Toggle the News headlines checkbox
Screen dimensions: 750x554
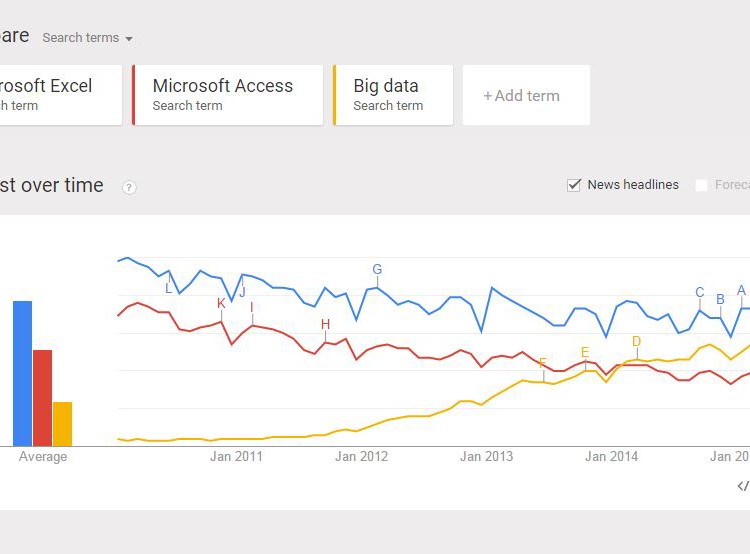point(574,185)
